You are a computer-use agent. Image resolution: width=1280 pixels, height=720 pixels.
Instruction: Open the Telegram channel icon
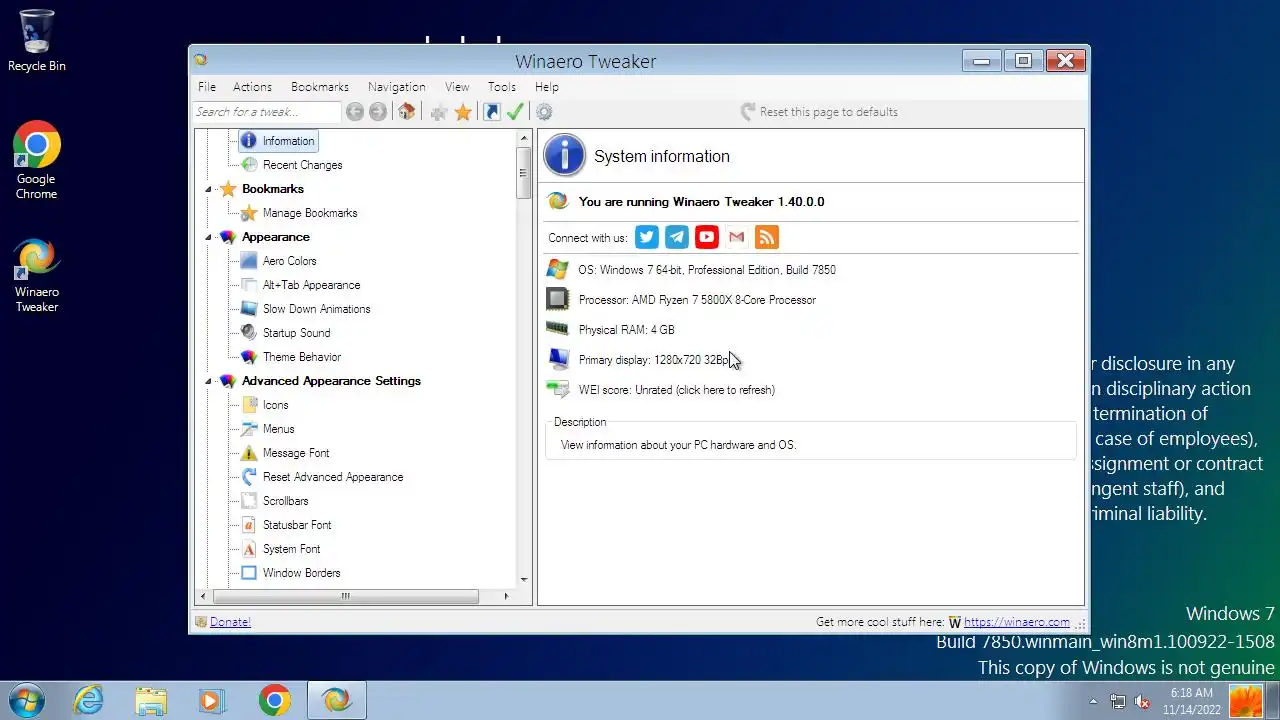click(x=677, y=237)
